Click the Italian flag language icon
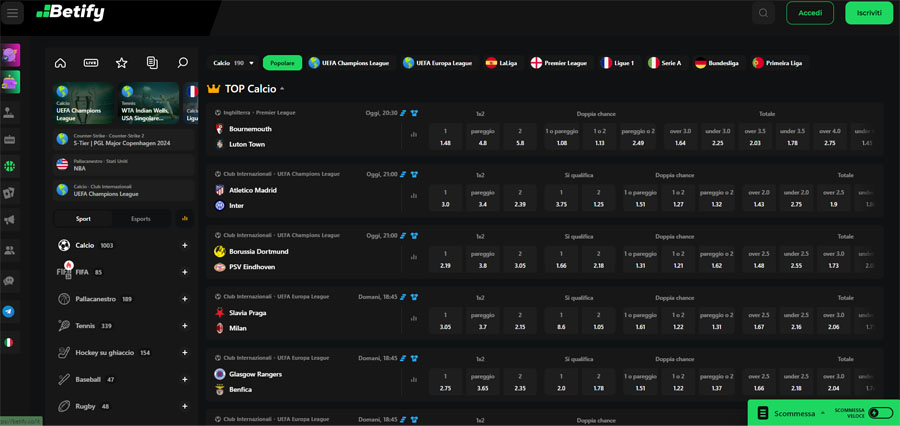The width and height of the screenshot is (900, 426). [x=9, y=342]
